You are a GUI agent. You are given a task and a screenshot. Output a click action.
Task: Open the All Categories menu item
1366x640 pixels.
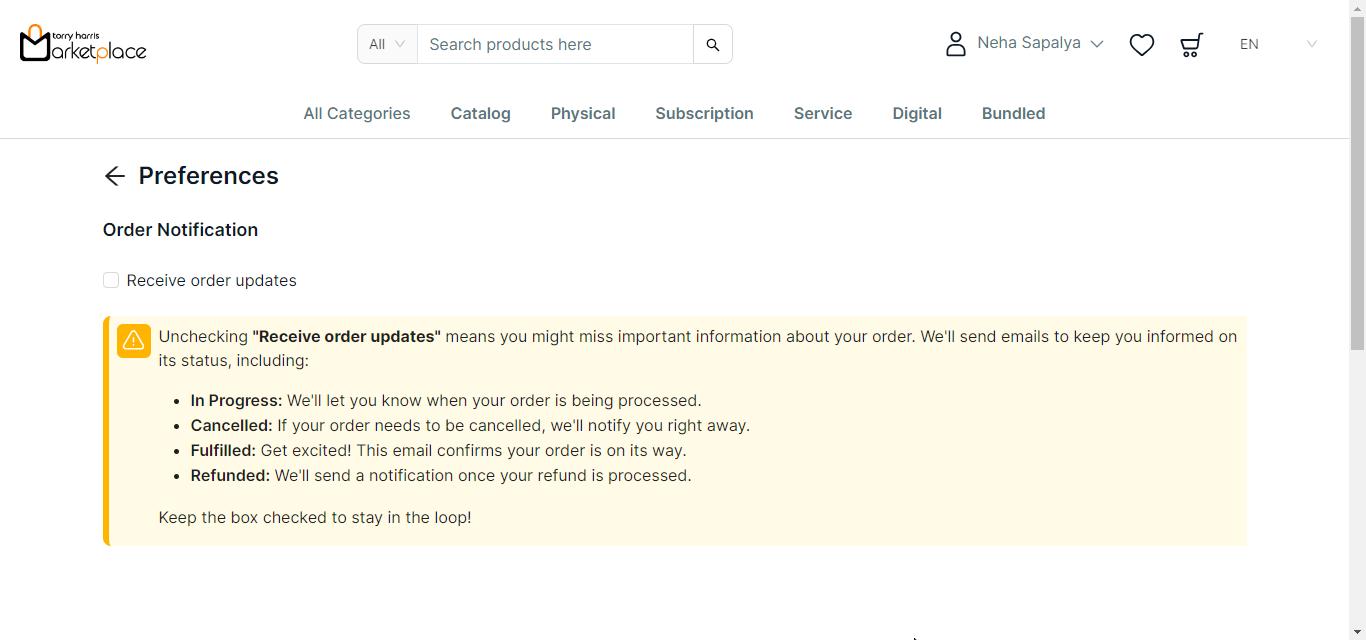tap(357, 114)
